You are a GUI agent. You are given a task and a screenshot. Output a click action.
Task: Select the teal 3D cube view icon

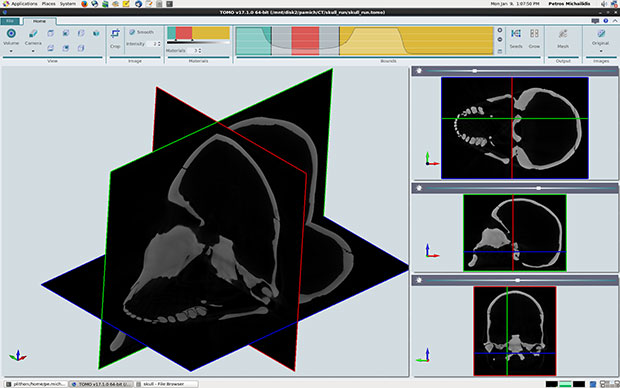click(96, 33)
